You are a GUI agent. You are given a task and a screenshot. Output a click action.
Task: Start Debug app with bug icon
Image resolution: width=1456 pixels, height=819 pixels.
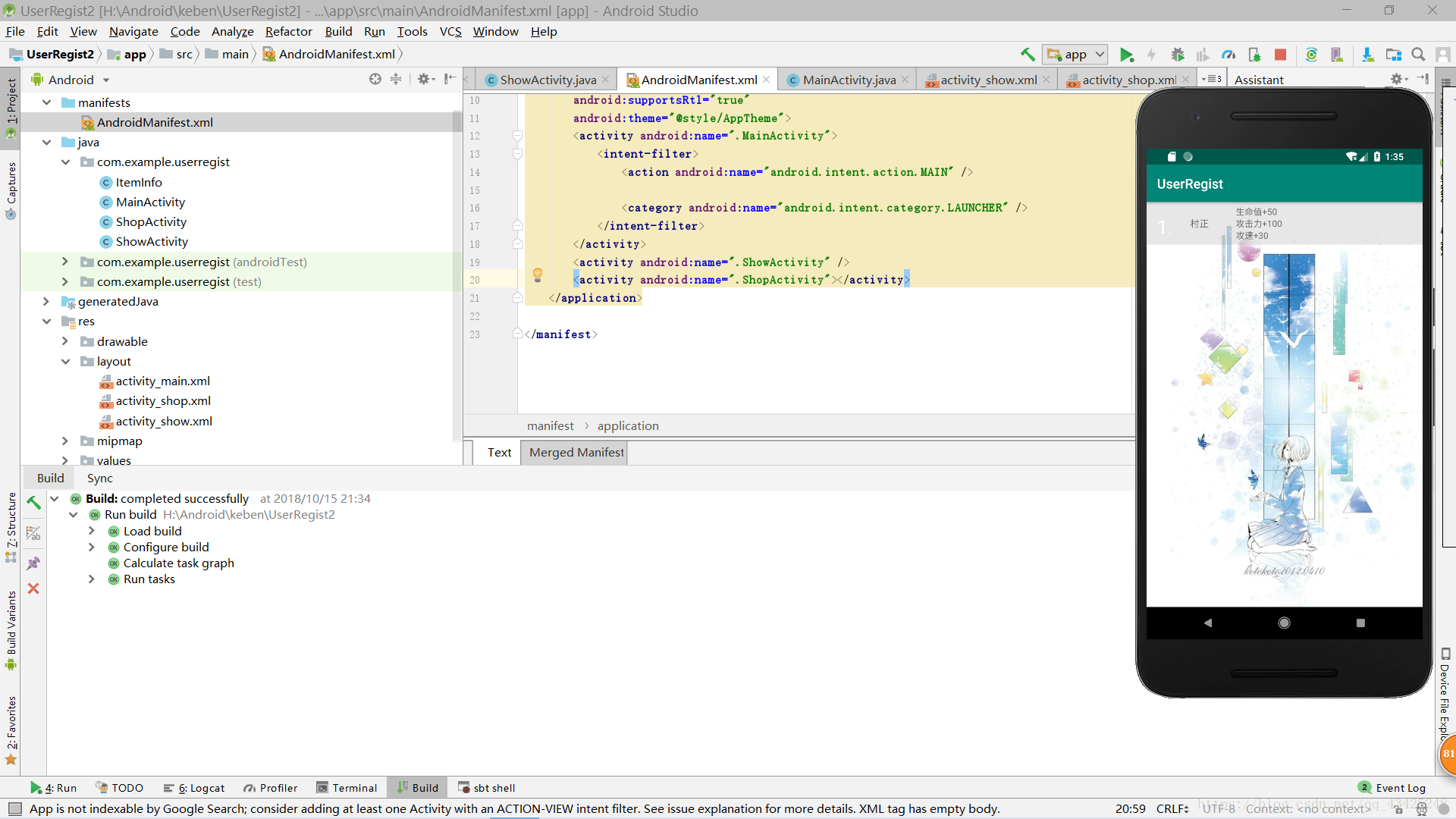coord(1178,55)
